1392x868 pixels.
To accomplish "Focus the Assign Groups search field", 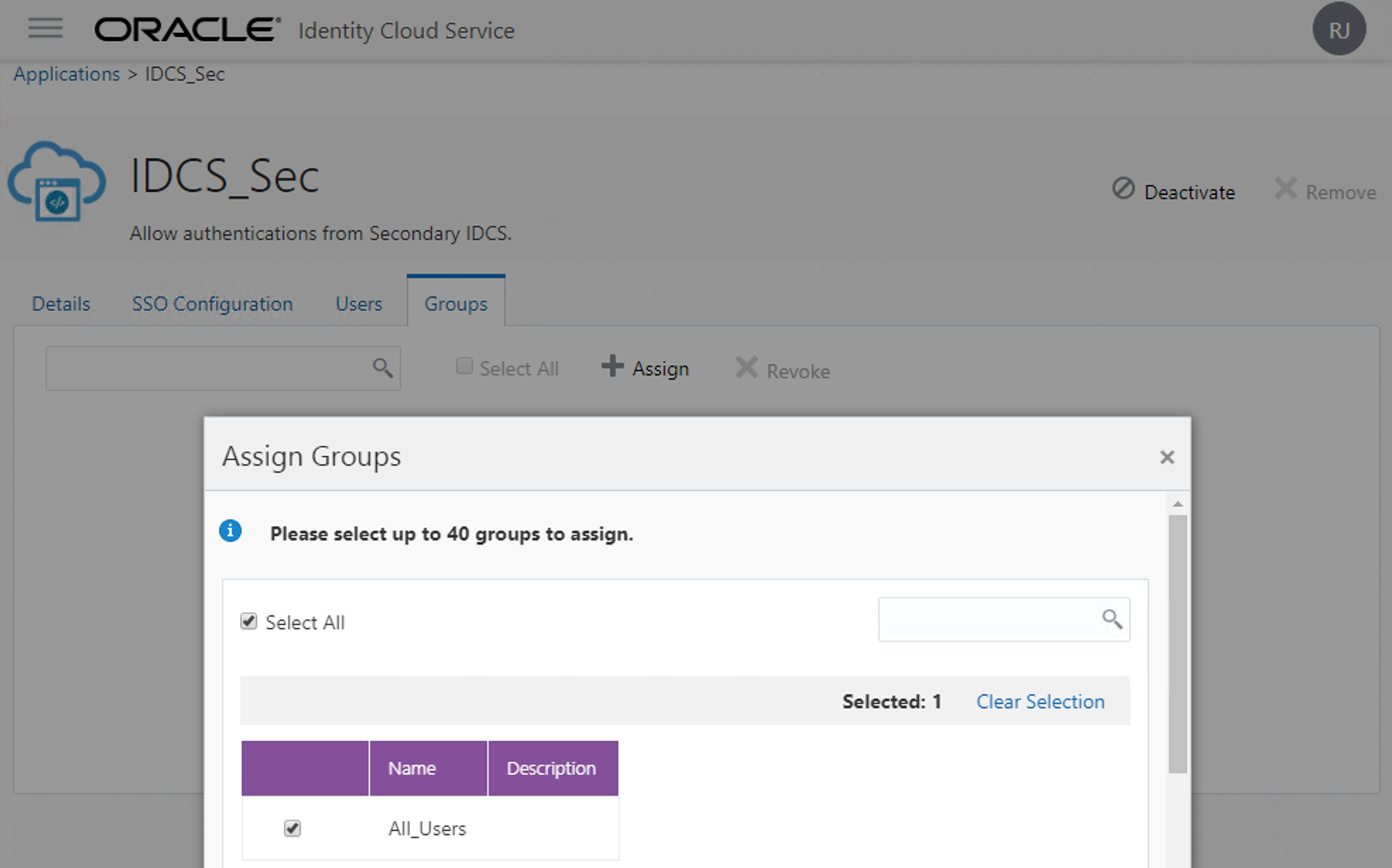I will [x=1004, y=619].
